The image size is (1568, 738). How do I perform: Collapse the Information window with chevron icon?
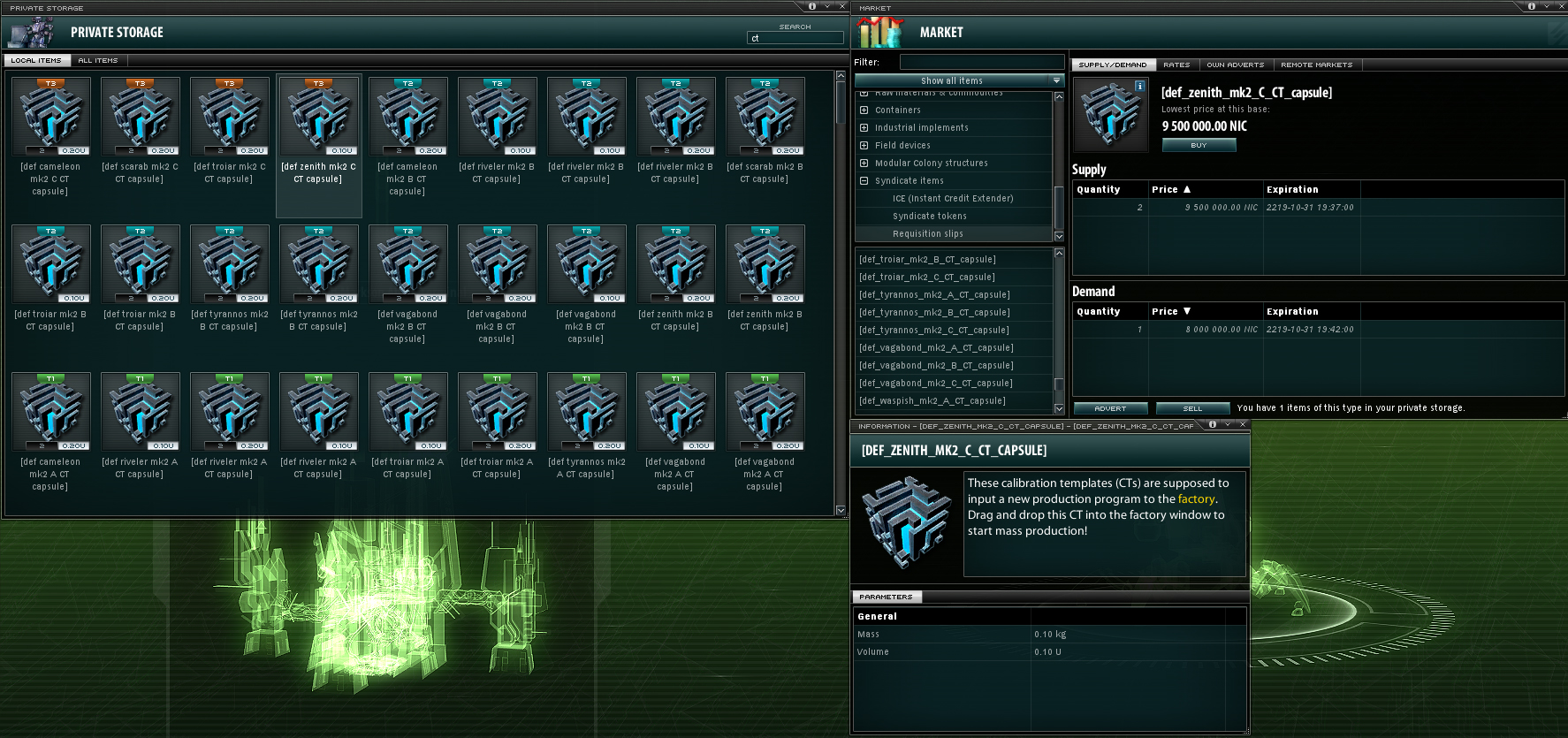(1228, 424)
